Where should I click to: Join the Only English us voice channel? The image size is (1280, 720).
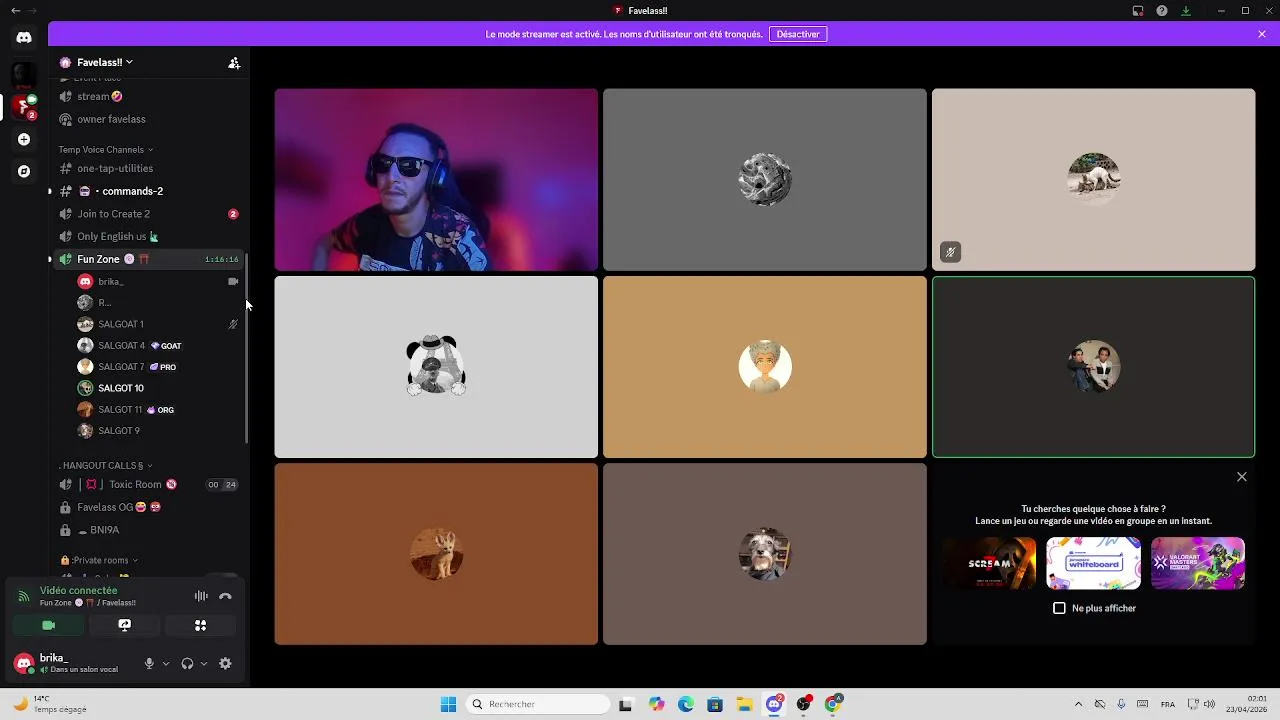tap(148, 236)
